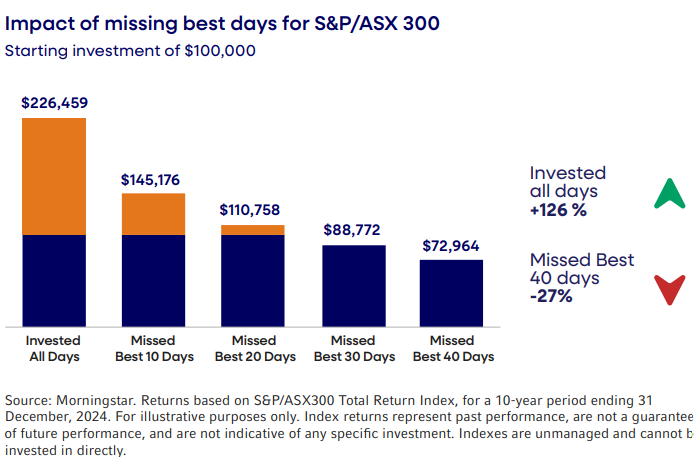Select orange segment of Invested All Days bar

pyautogui.click(x=54, y=176)
